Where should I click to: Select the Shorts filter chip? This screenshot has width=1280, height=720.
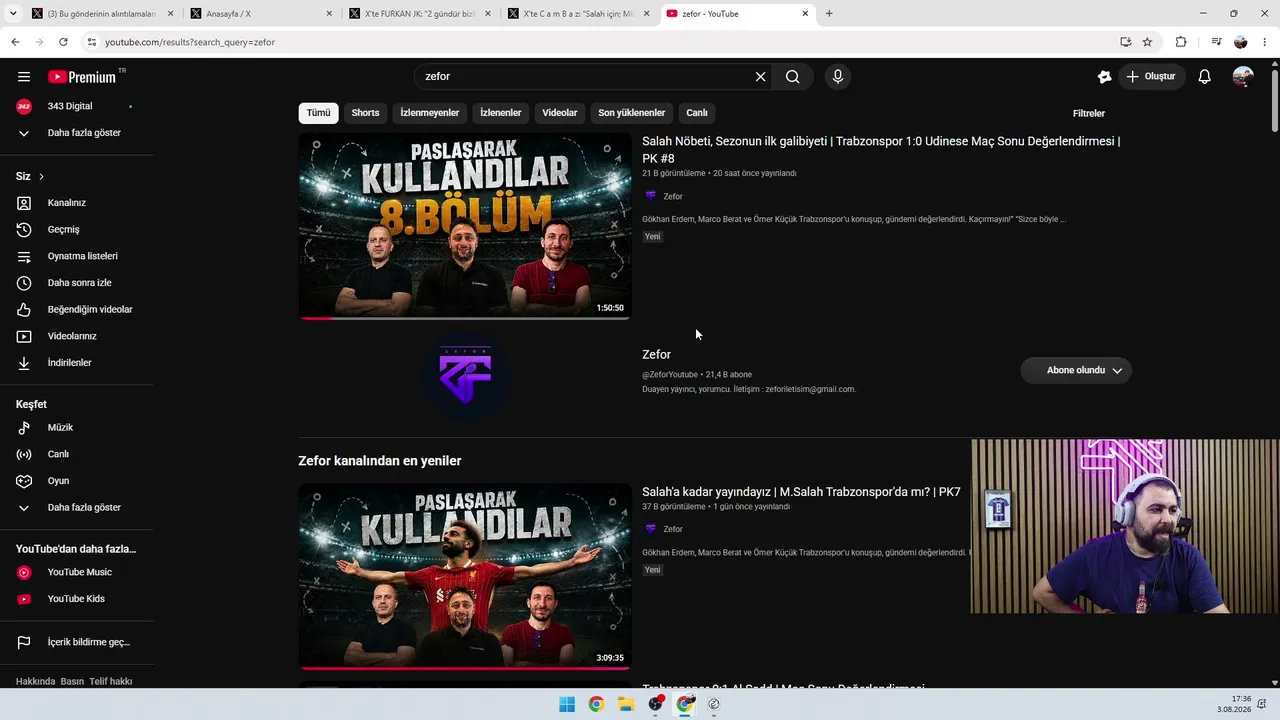365,113
